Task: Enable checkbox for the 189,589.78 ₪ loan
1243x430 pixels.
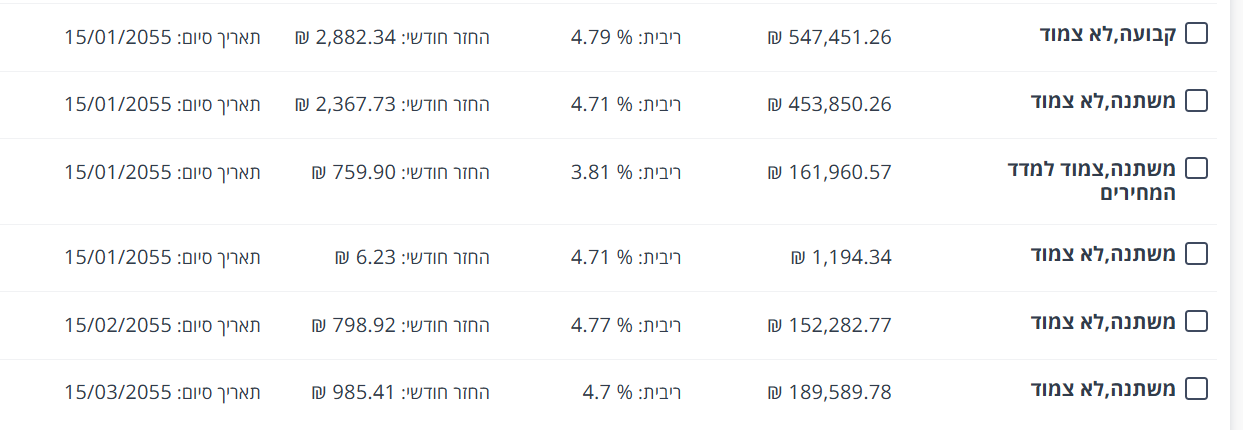Action: click(1195, 388)
